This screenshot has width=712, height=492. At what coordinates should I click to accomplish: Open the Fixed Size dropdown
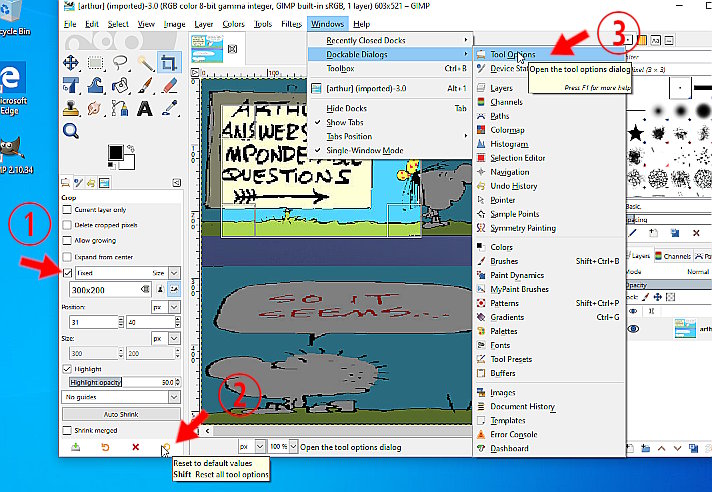(174, 273)
